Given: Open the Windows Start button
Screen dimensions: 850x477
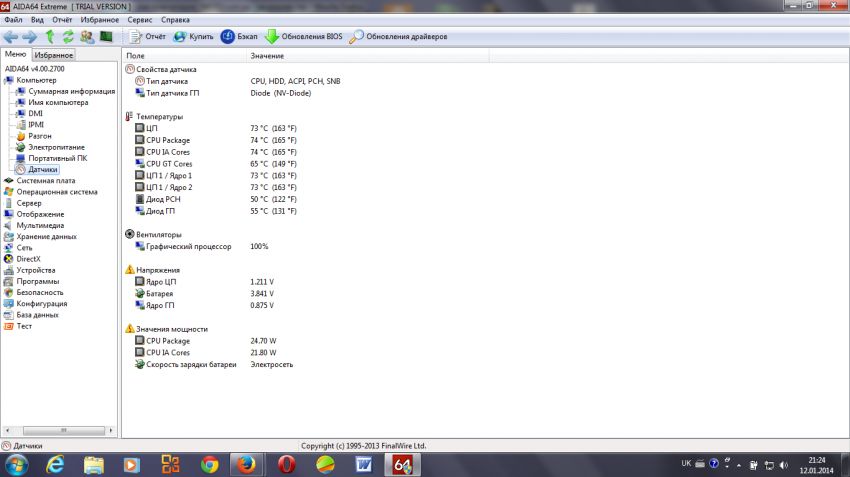Looking at the screenshot, I should 16,465.
